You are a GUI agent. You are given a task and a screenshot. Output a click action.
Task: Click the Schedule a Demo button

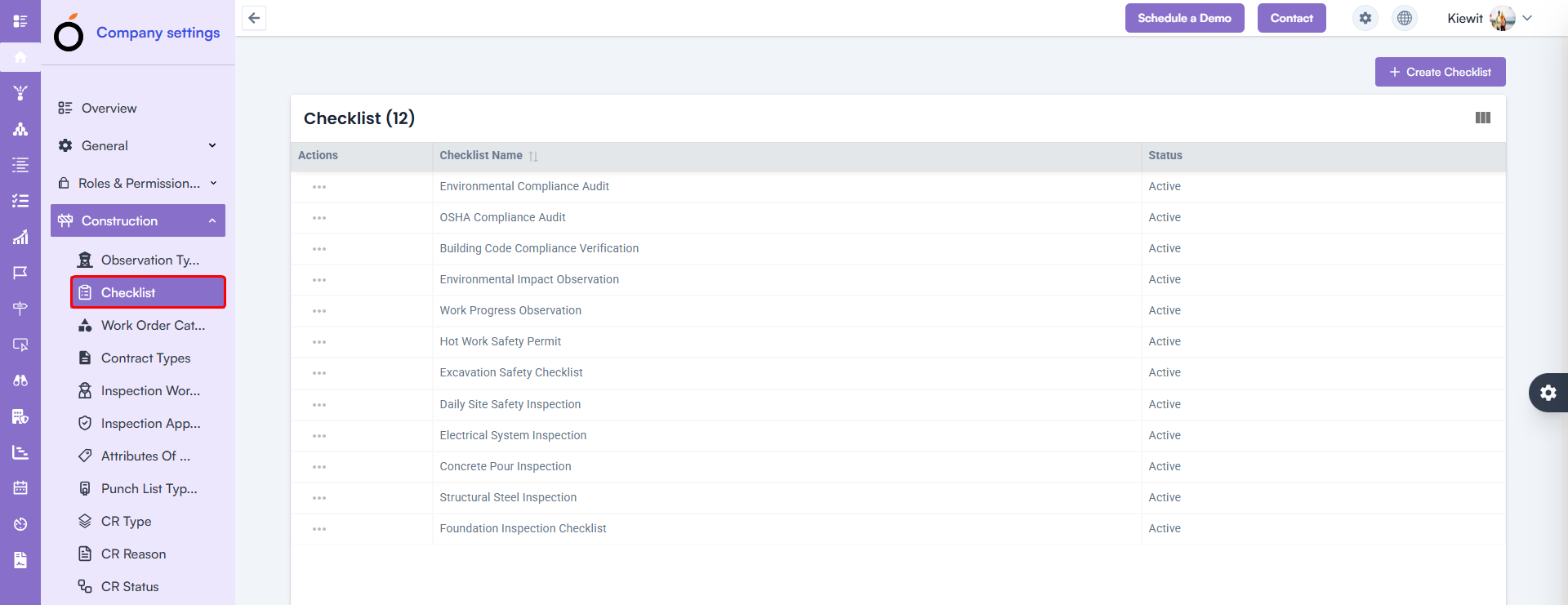pyautogui.click(x=1184, y=18)
